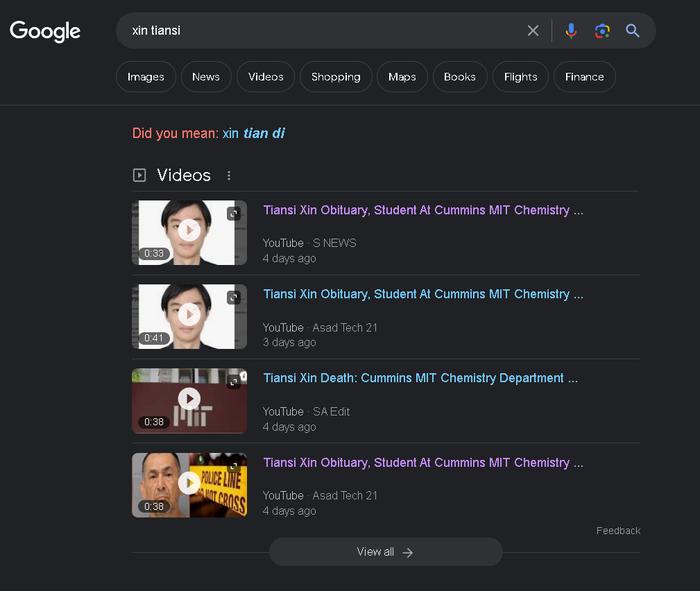Open the 3 days ago Obituary video link
This screenshot has height=591, width=700.
(423, 294)
